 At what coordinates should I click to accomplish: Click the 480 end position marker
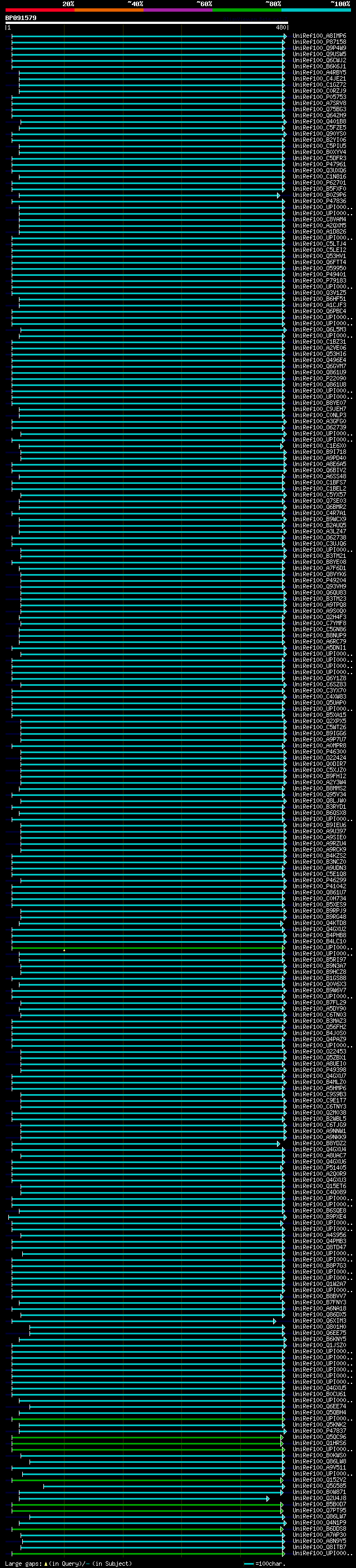281,27
